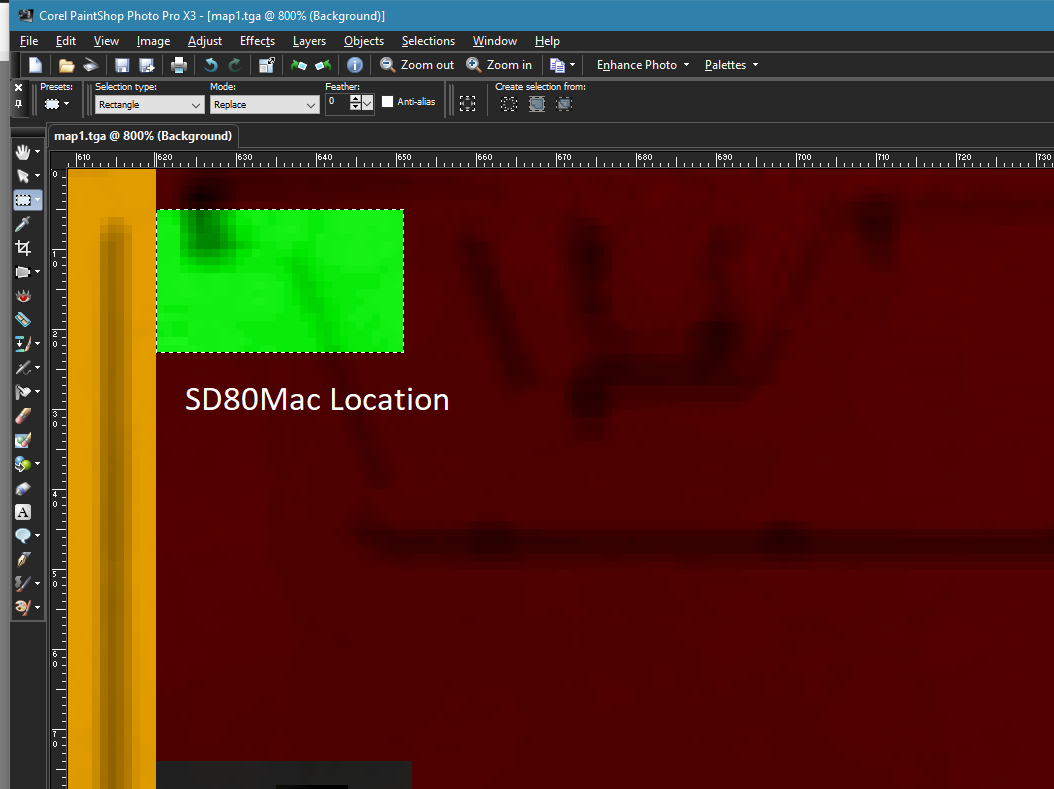
Task: Decrease Feather value with down arrow
Action: coord(355,107)
